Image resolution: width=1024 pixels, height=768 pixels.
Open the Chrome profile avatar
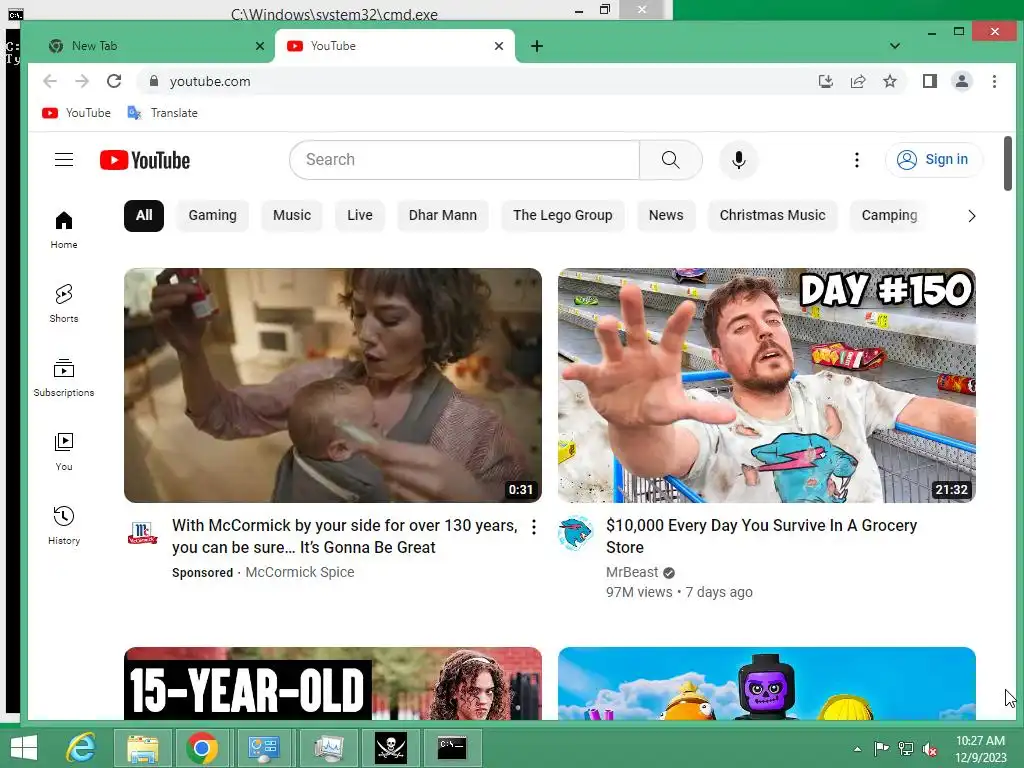tap(962, 81)
